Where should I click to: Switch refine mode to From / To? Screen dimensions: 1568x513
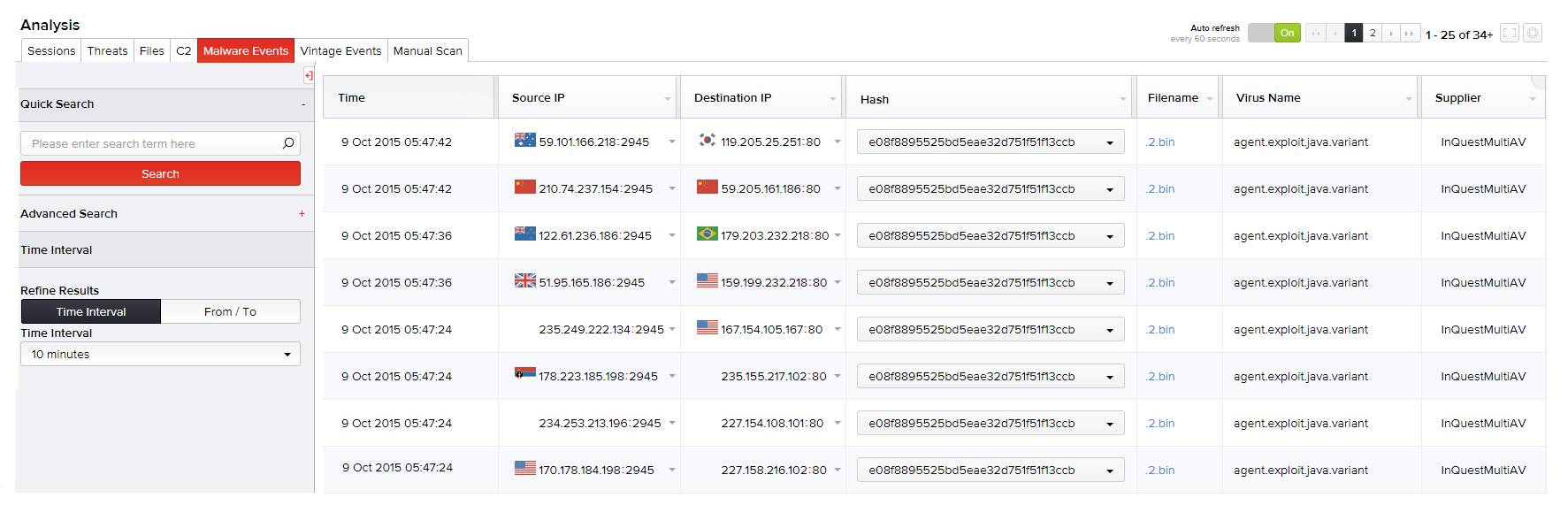(x=230, y=311)
